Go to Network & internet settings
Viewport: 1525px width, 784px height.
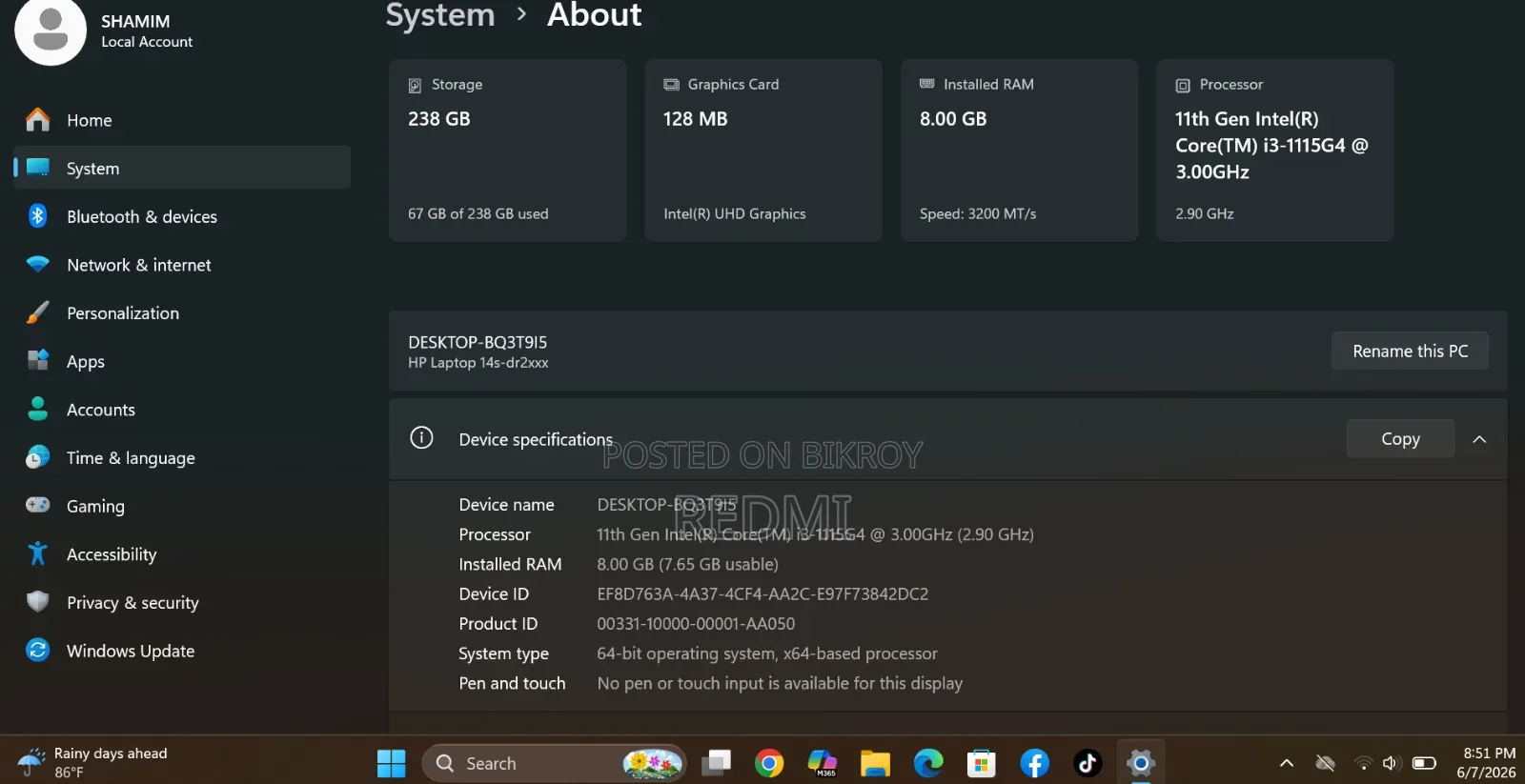coord(181,265)
